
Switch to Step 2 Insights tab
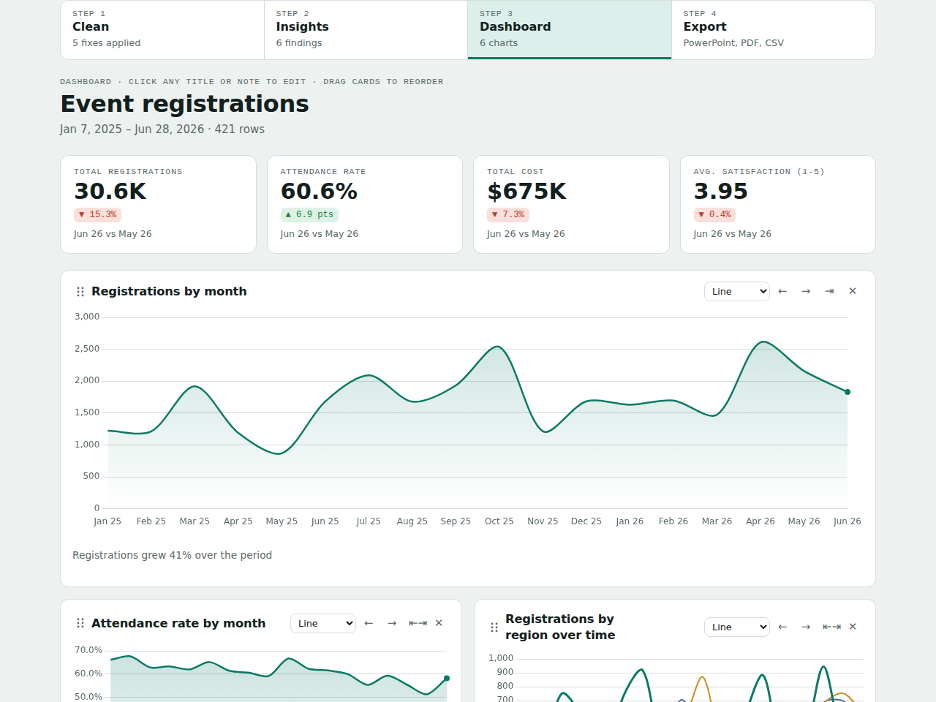click(x=366, y=29)
